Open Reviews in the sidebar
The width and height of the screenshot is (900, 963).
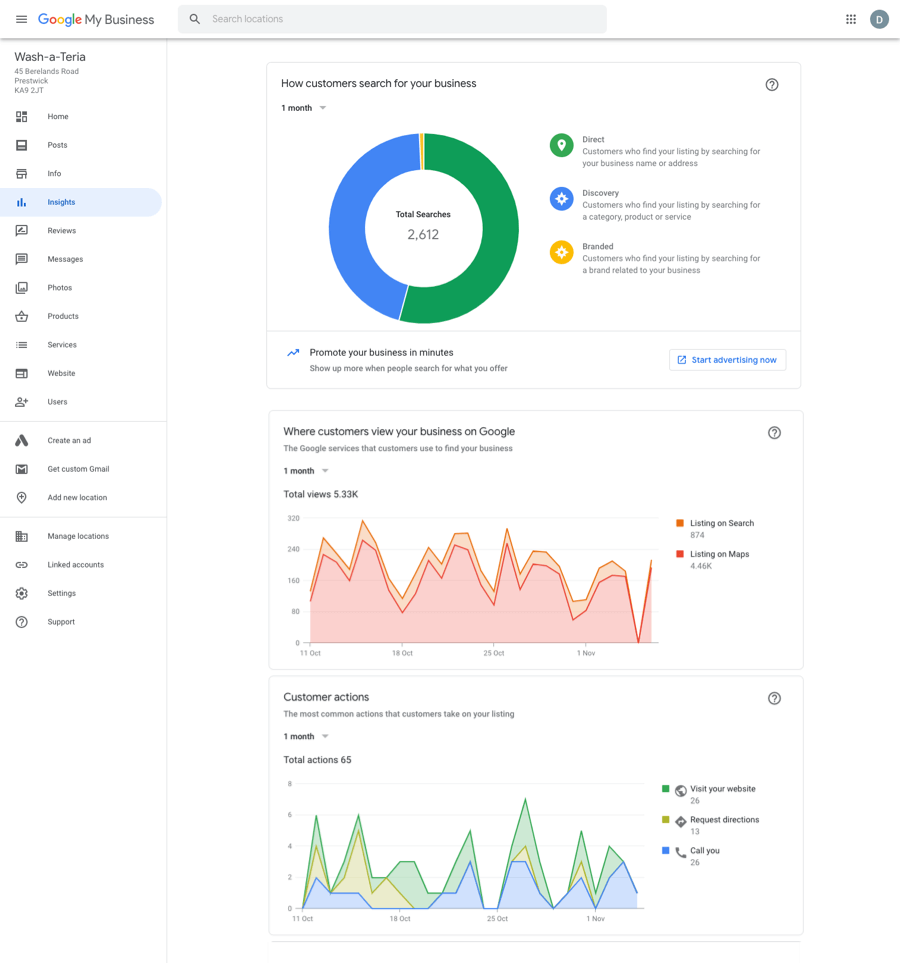[61, 231]
